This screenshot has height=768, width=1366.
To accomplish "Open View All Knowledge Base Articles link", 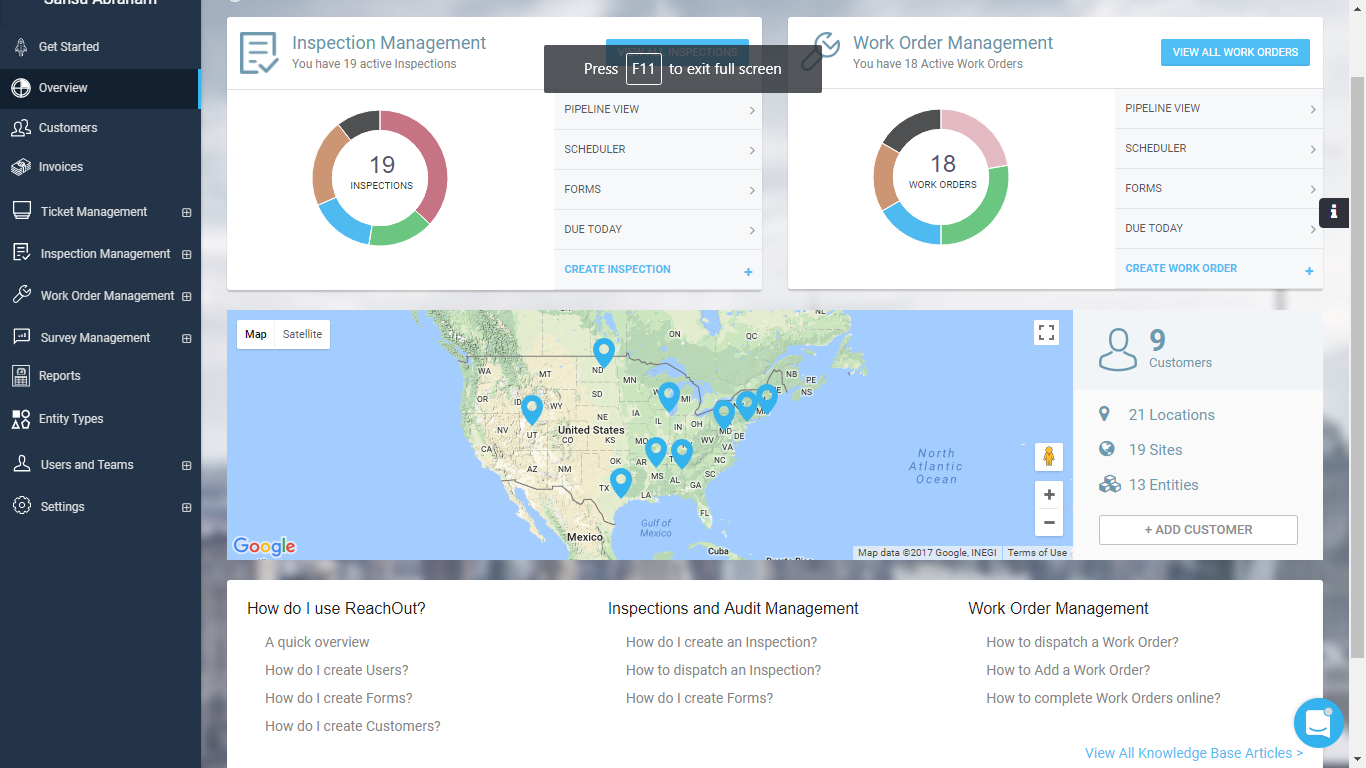I will (1194, 753).
